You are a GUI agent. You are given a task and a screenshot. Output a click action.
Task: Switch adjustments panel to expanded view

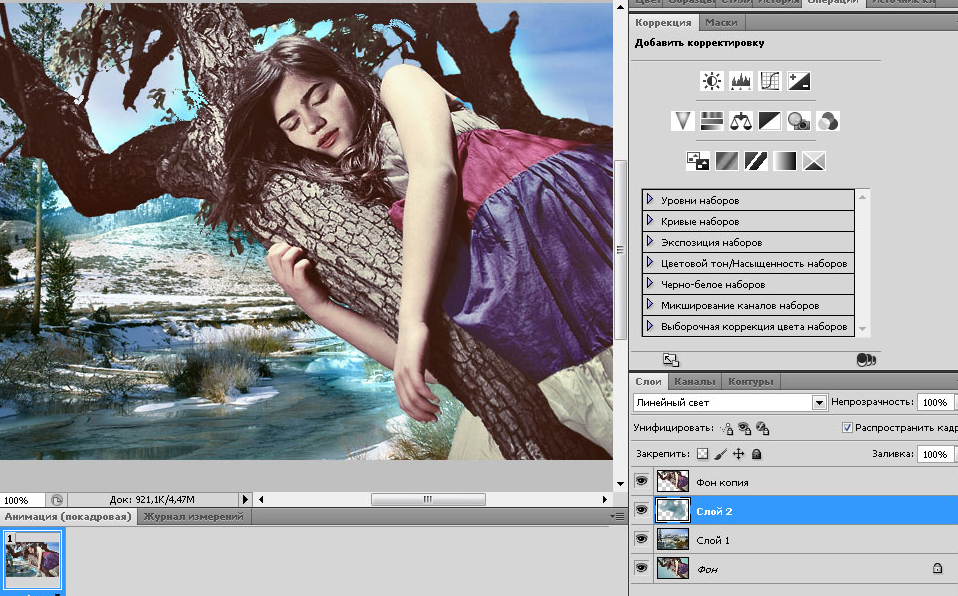(x=671, y=360)
